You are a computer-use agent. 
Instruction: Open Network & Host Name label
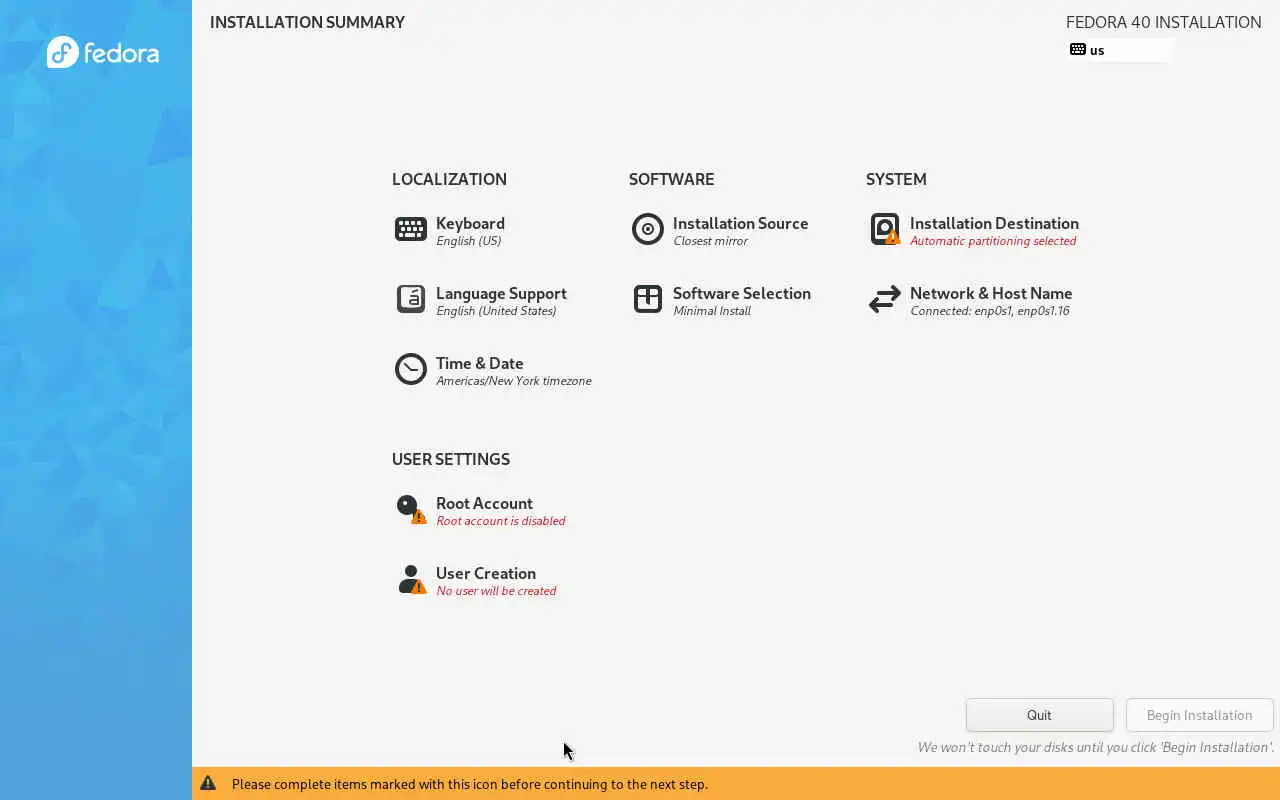991,293
